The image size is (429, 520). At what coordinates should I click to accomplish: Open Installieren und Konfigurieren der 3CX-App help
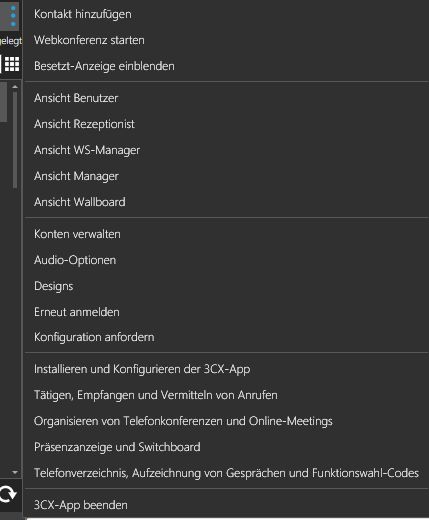(226, 369)
